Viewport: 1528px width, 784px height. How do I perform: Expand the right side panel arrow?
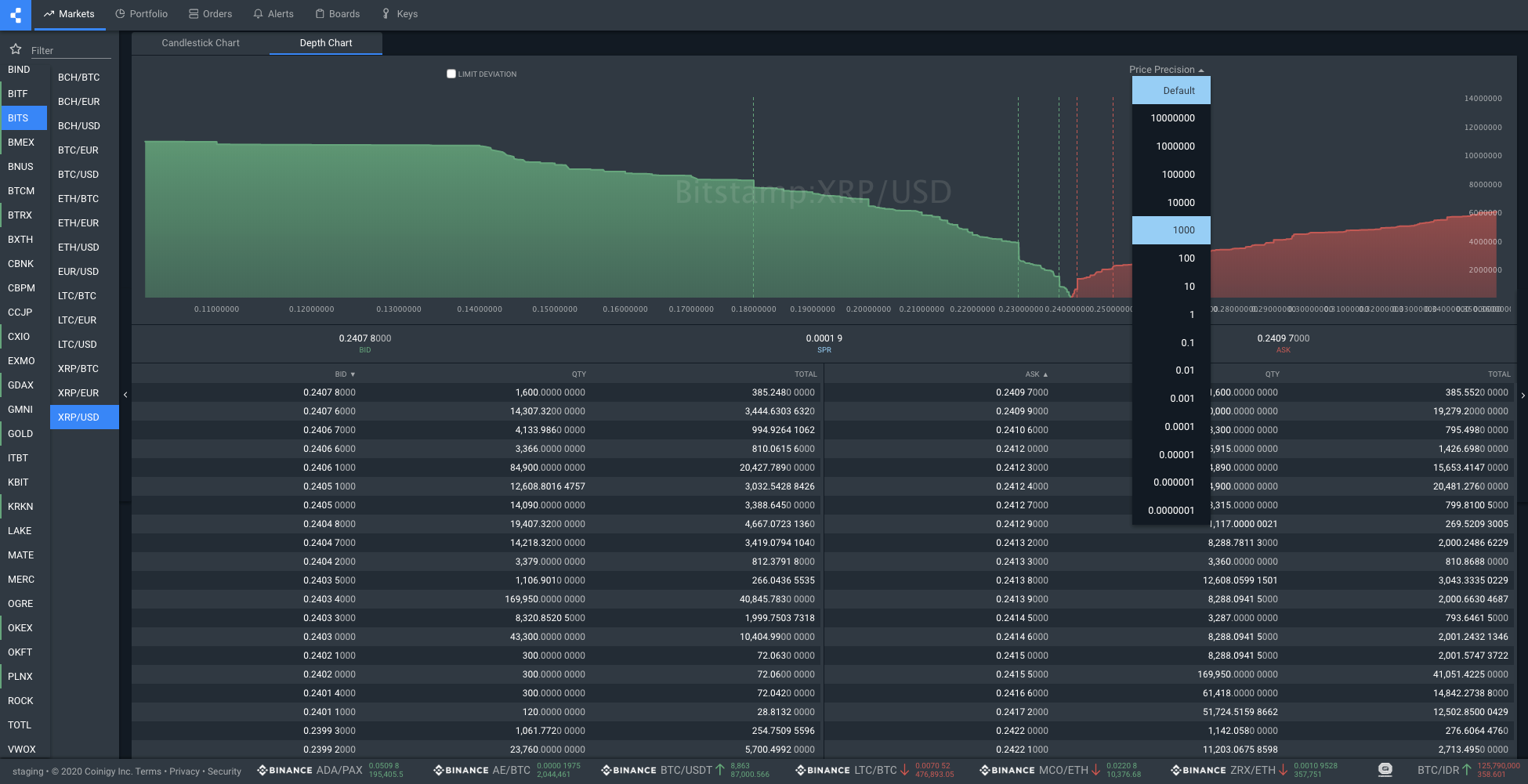point(1523,396)
